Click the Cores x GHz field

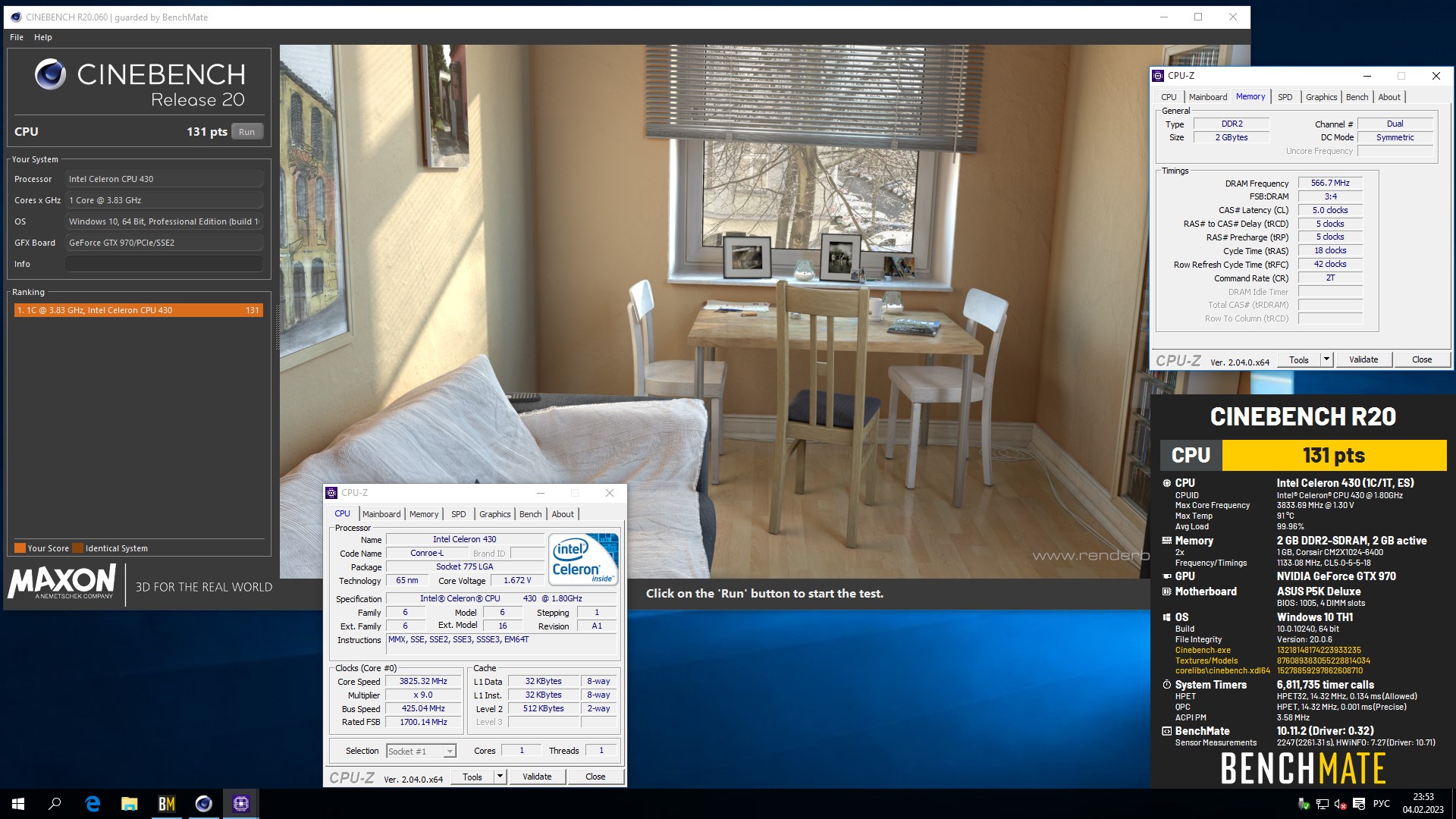click(164, 200)
